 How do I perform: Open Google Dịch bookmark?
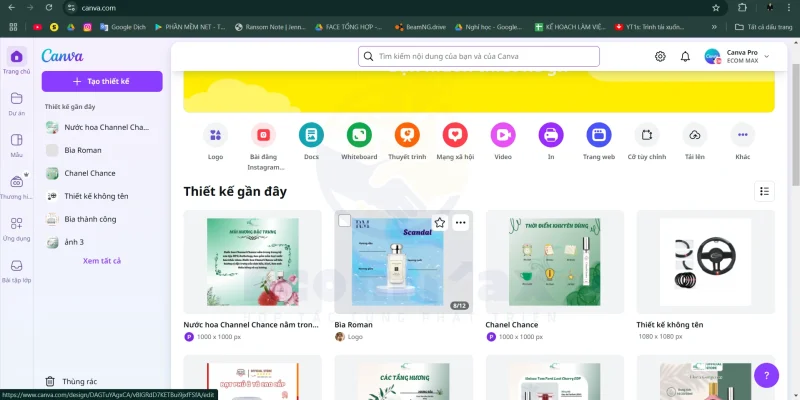pyautogui.click(x=123, y=27)
